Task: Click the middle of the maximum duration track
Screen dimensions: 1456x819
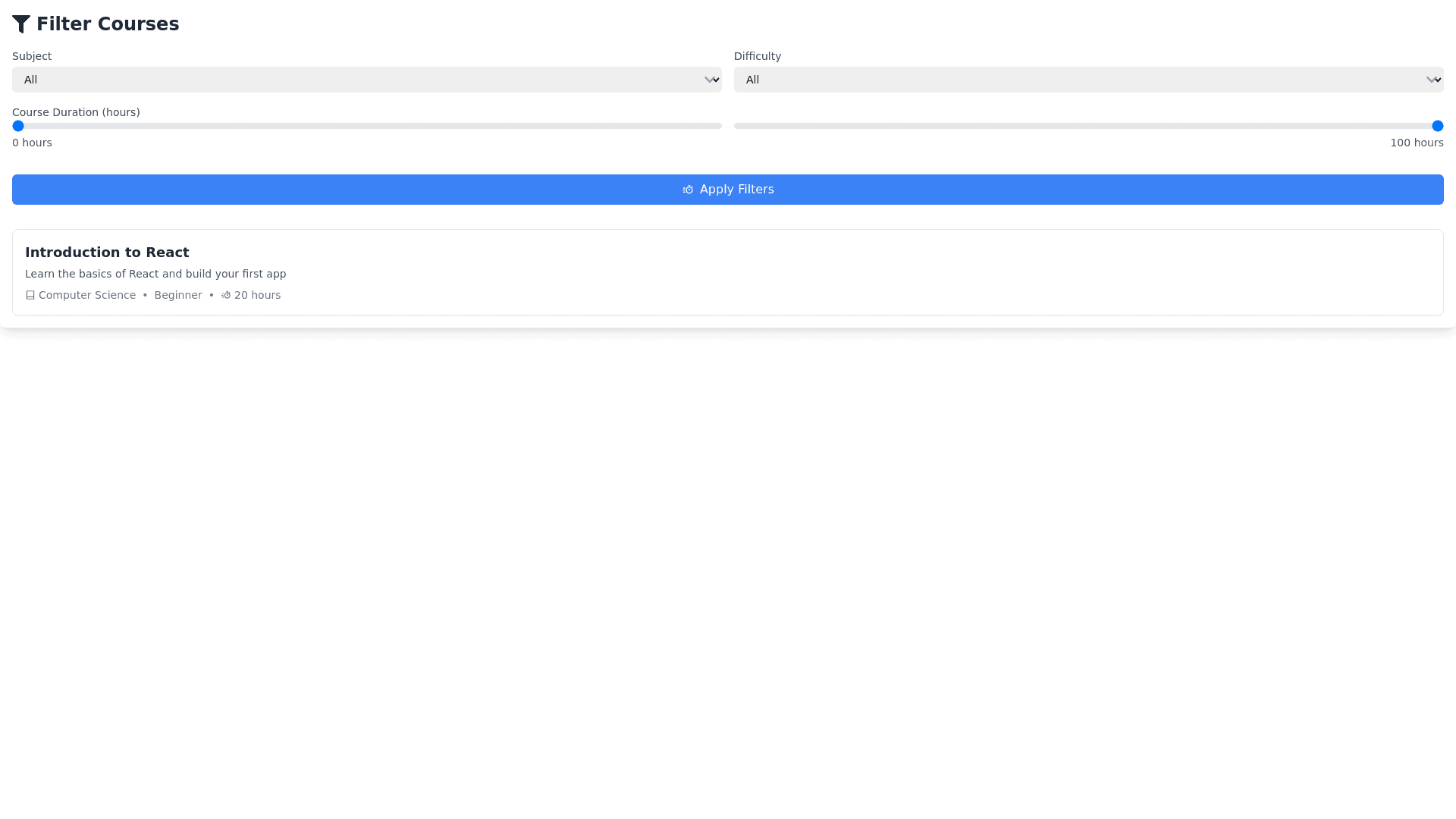Action: pos(1088,126)
